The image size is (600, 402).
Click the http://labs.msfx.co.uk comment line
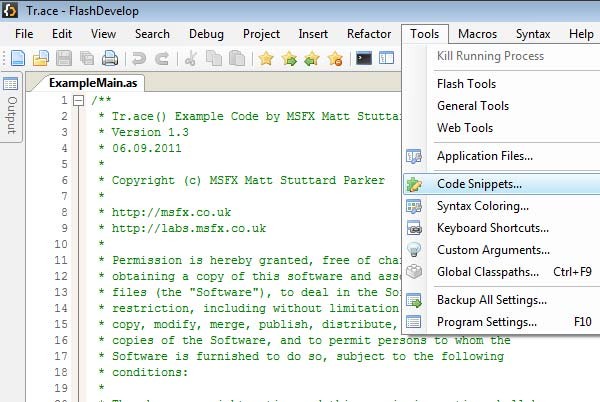coord(189,228)
